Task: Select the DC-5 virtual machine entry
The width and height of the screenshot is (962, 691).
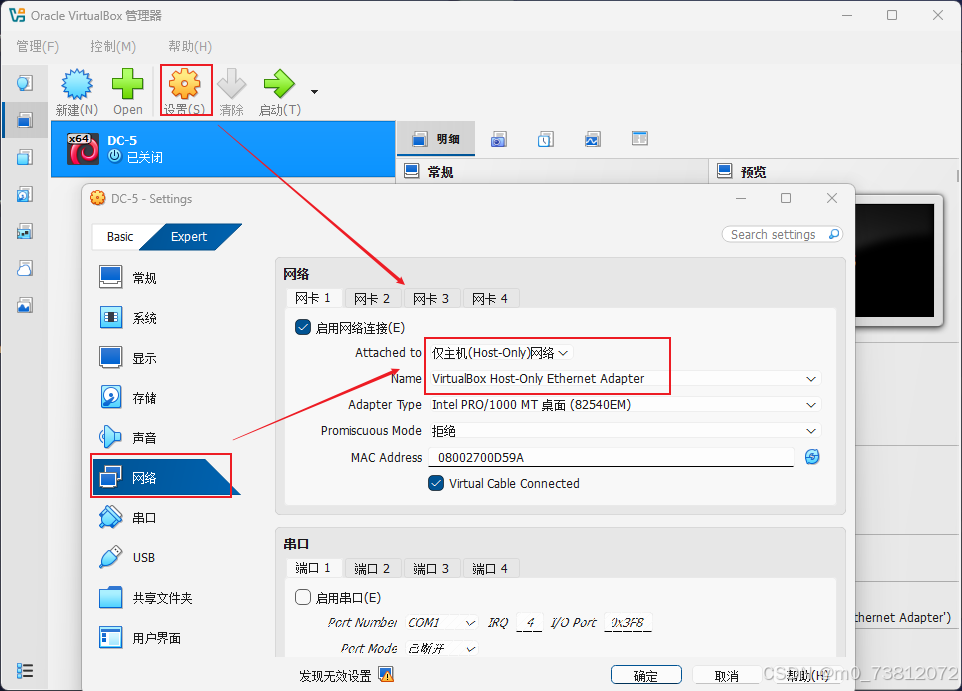Action: (x=223, y=149)
